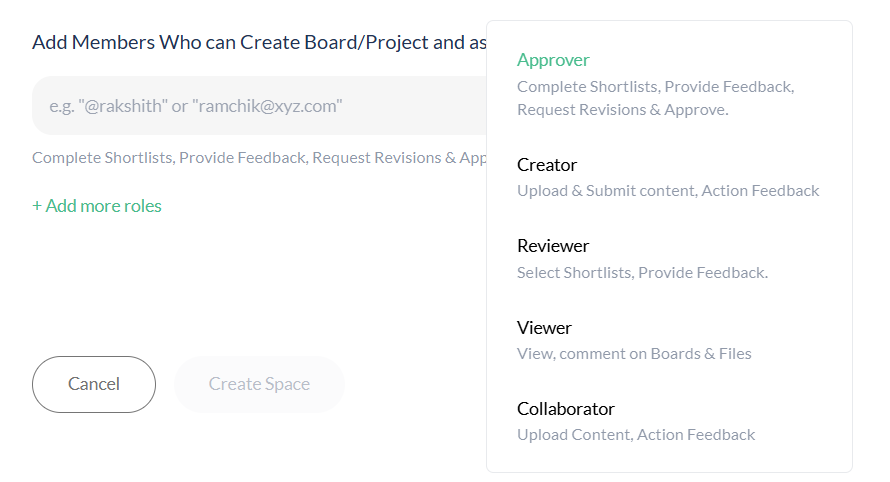
Task: Select the Approver role option
Action: pos(553,60)
